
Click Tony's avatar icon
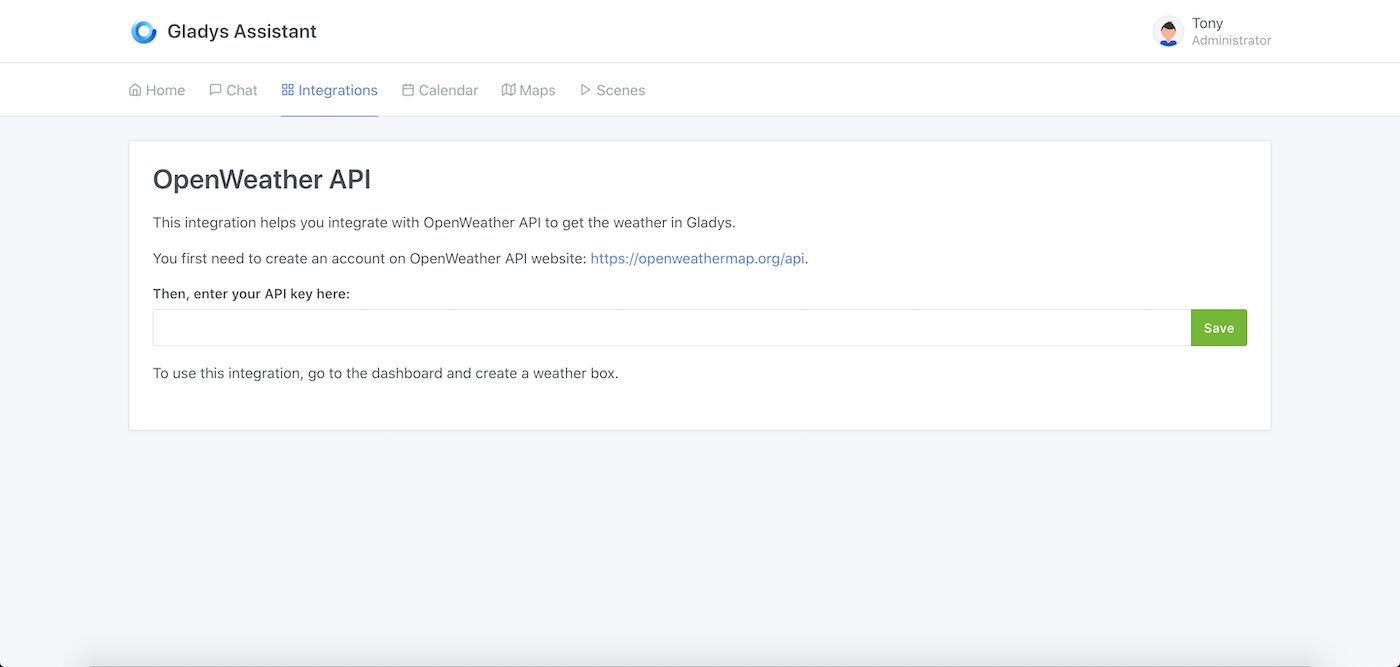1168,31
